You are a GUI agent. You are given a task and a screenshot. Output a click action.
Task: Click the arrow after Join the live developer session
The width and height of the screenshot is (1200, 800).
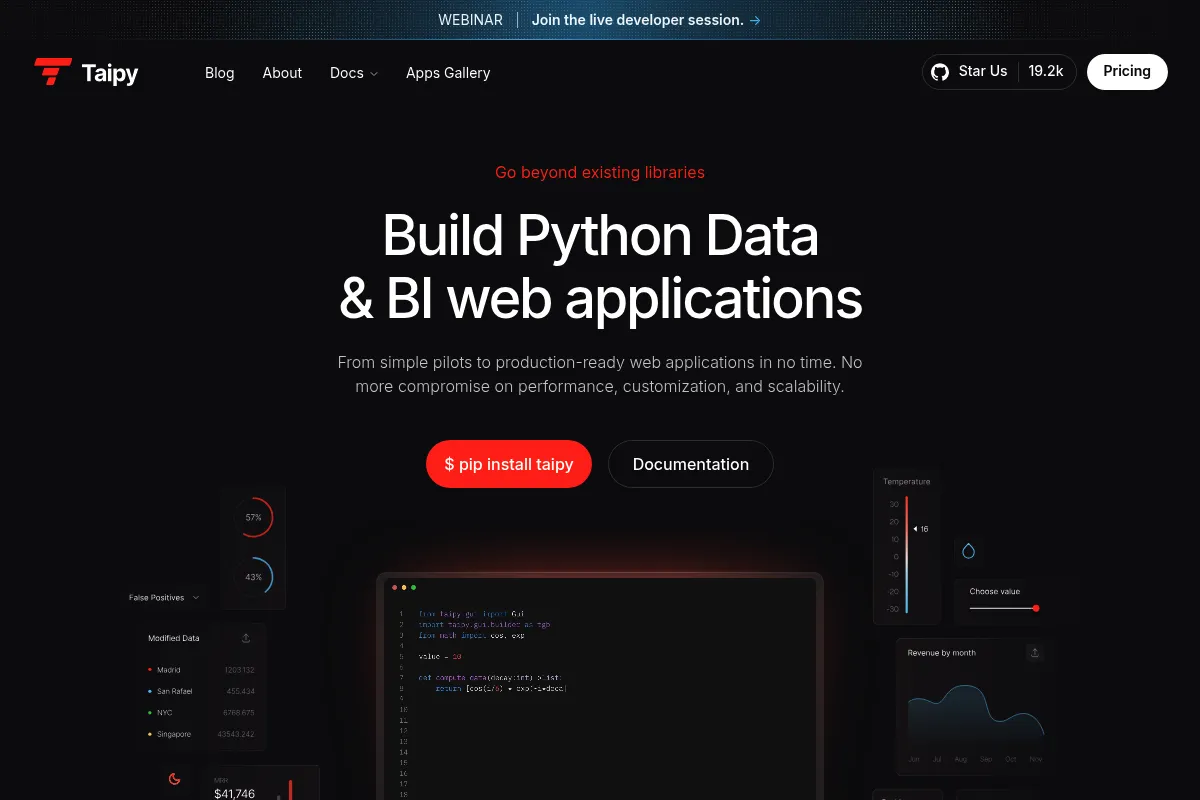click(755, 20)
